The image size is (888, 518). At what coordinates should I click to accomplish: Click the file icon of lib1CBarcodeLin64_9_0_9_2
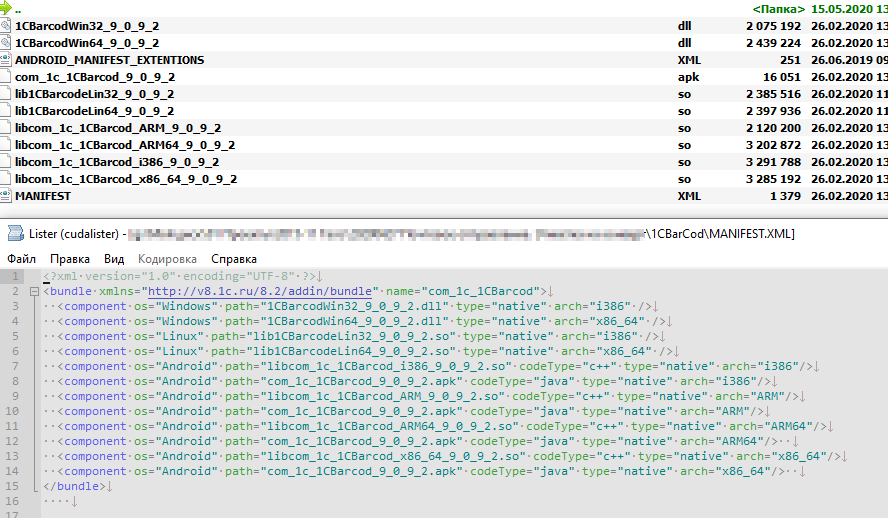click(5, 110)
